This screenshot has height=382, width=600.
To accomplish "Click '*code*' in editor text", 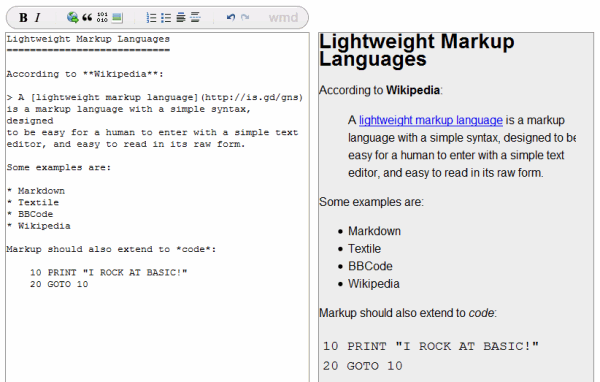I will pyautogui.click(x=194, y=249).
